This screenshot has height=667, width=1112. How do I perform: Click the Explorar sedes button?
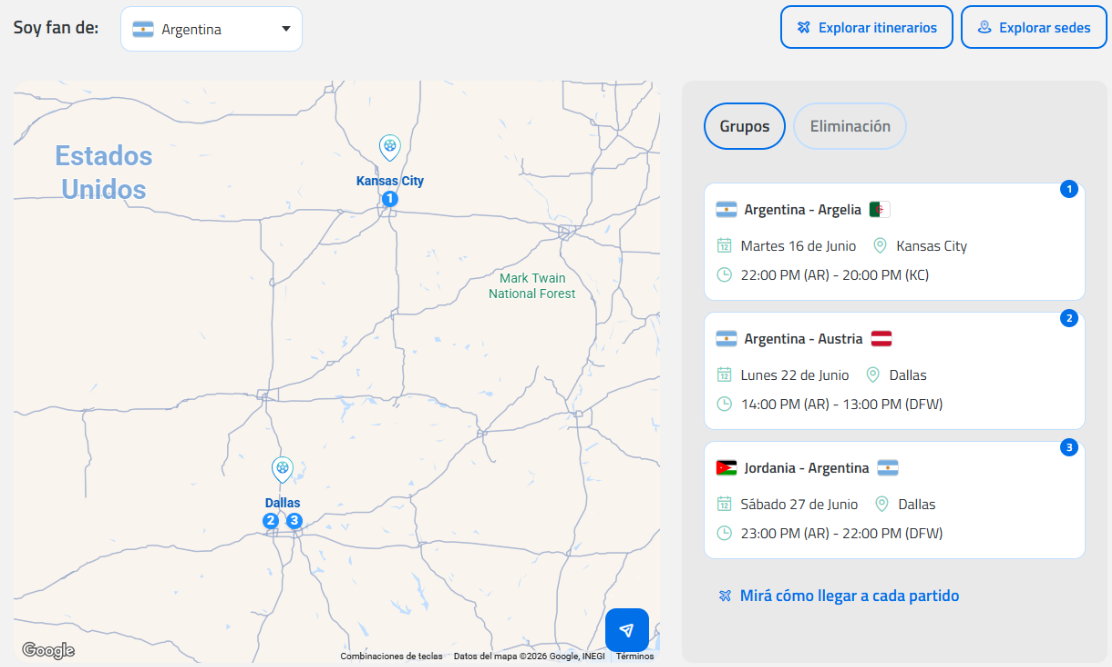(x=1034, y=28)
